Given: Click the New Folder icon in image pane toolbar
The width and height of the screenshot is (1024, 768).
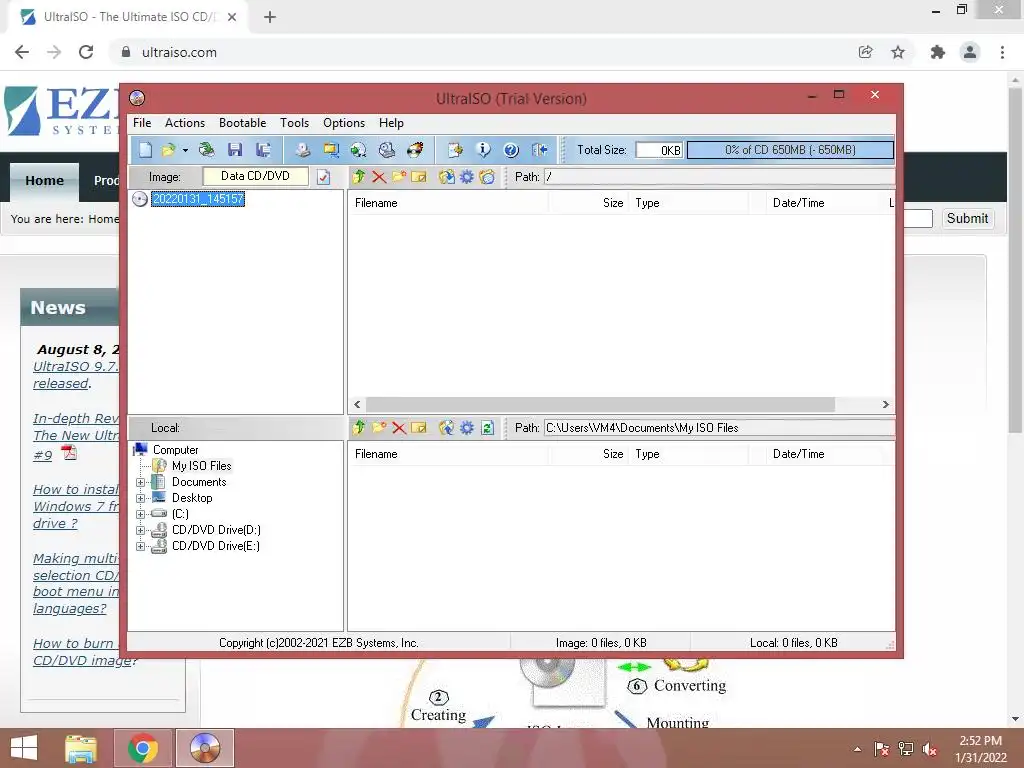Looking at the screenshot, I should pos(399,177).
